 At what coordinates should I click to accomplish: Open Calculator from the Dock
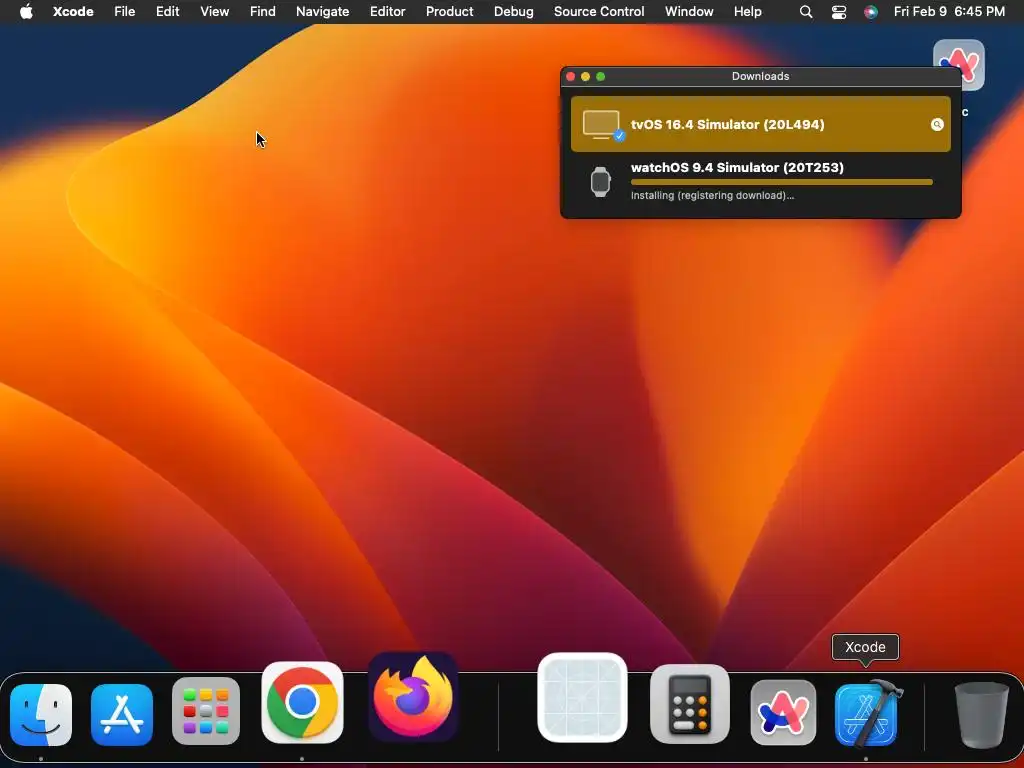coord(690,705)
